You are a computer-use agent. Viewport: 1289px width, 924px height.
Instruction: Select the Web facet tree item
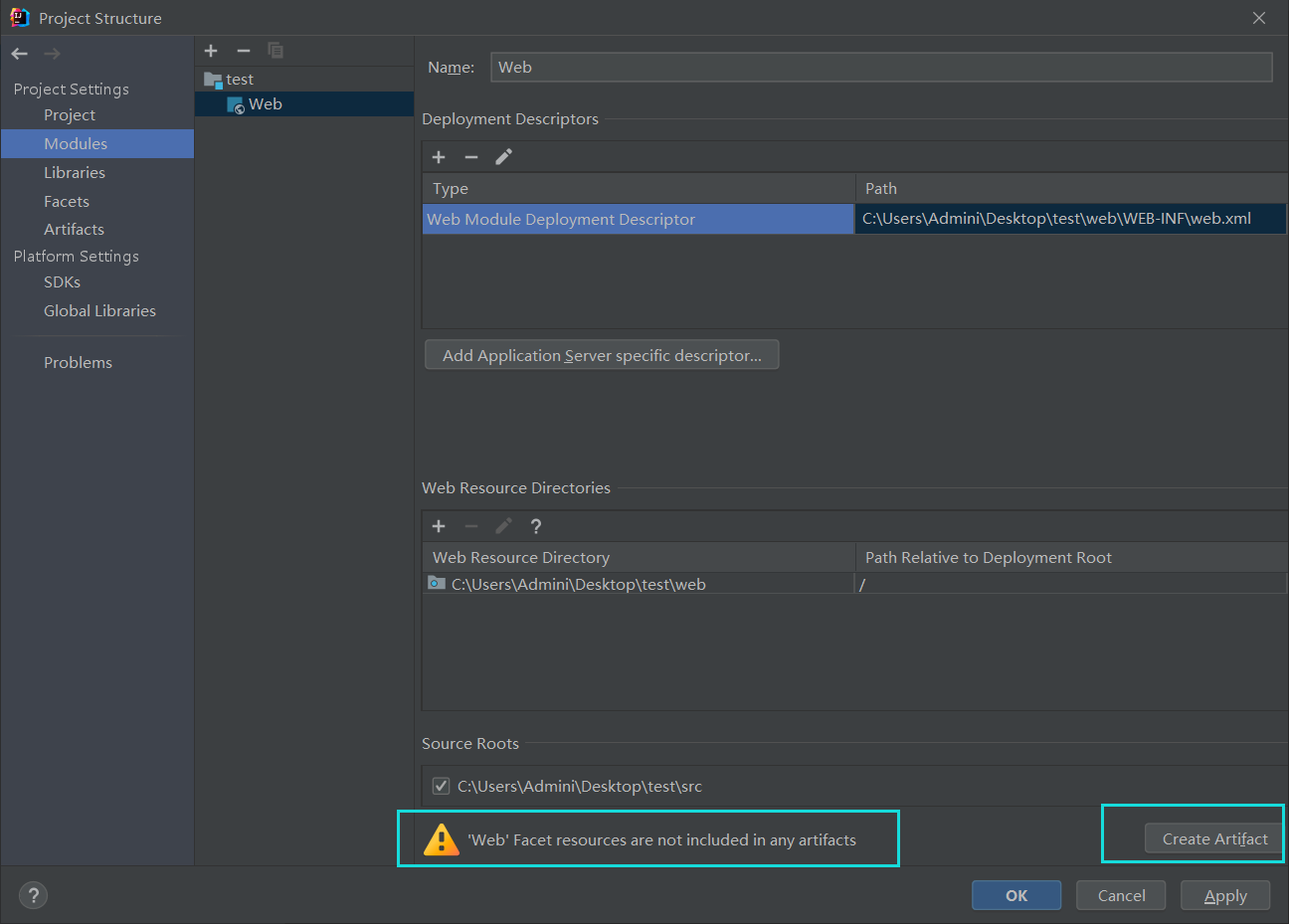pos(304,104)
